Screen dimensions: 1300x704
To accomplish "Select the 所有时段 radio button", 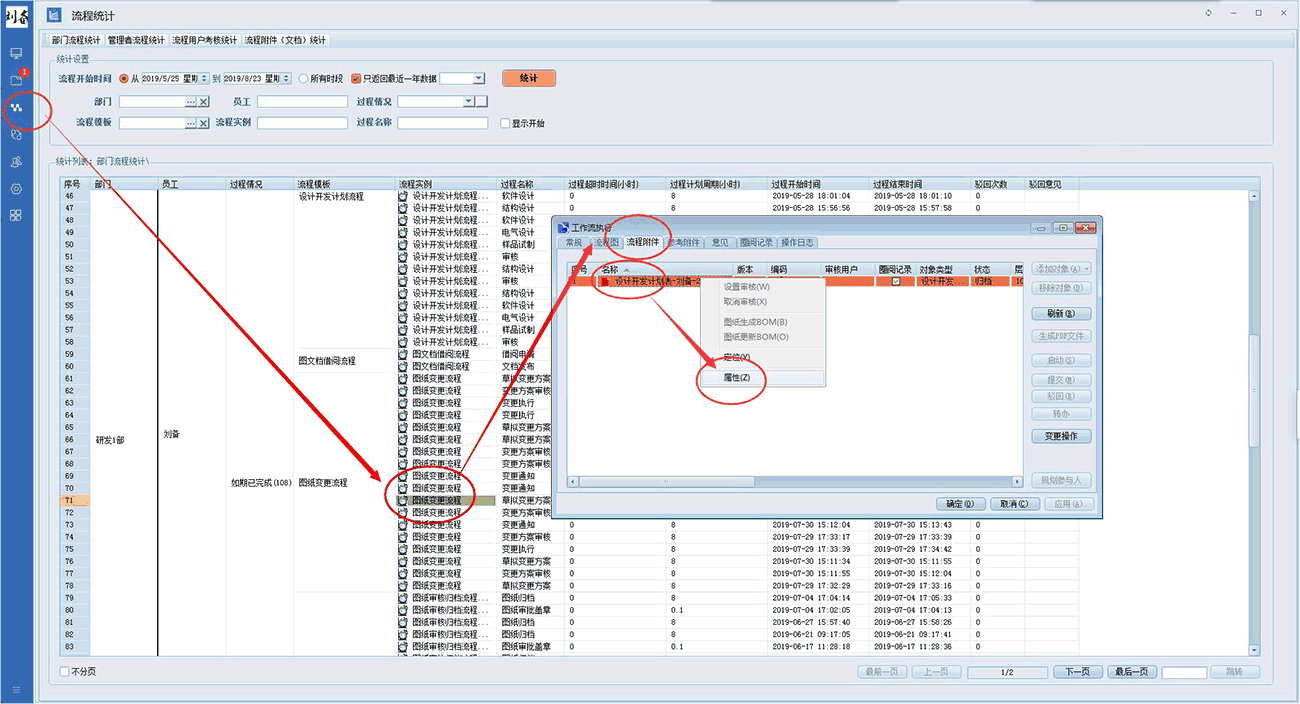I will 303,79.
